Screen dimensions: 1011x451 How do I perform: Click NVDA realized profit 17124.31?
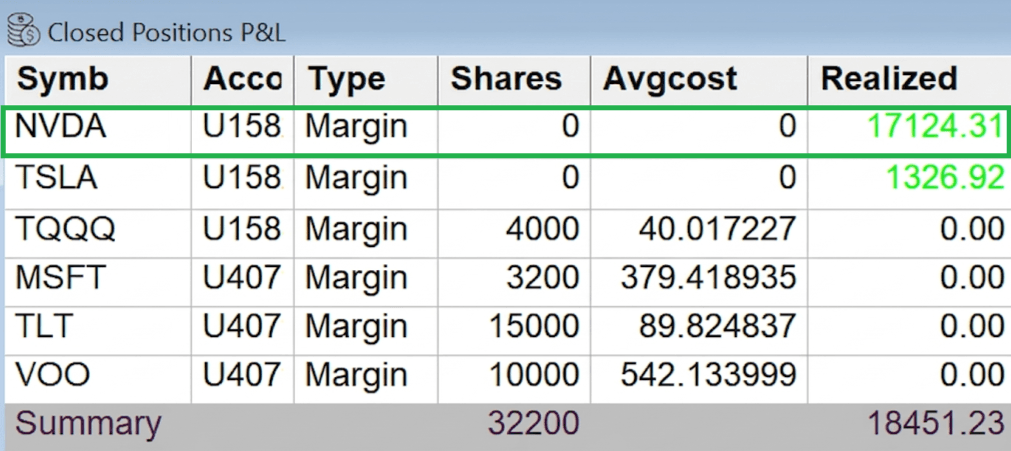coord(935,129)
